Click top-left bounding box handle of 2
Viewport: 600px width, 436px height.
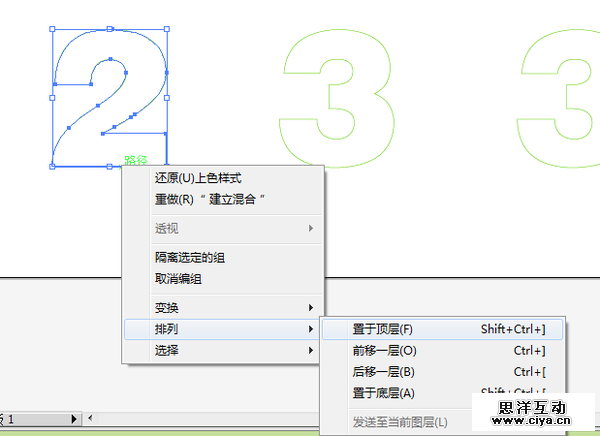click(x=52, y=30)
